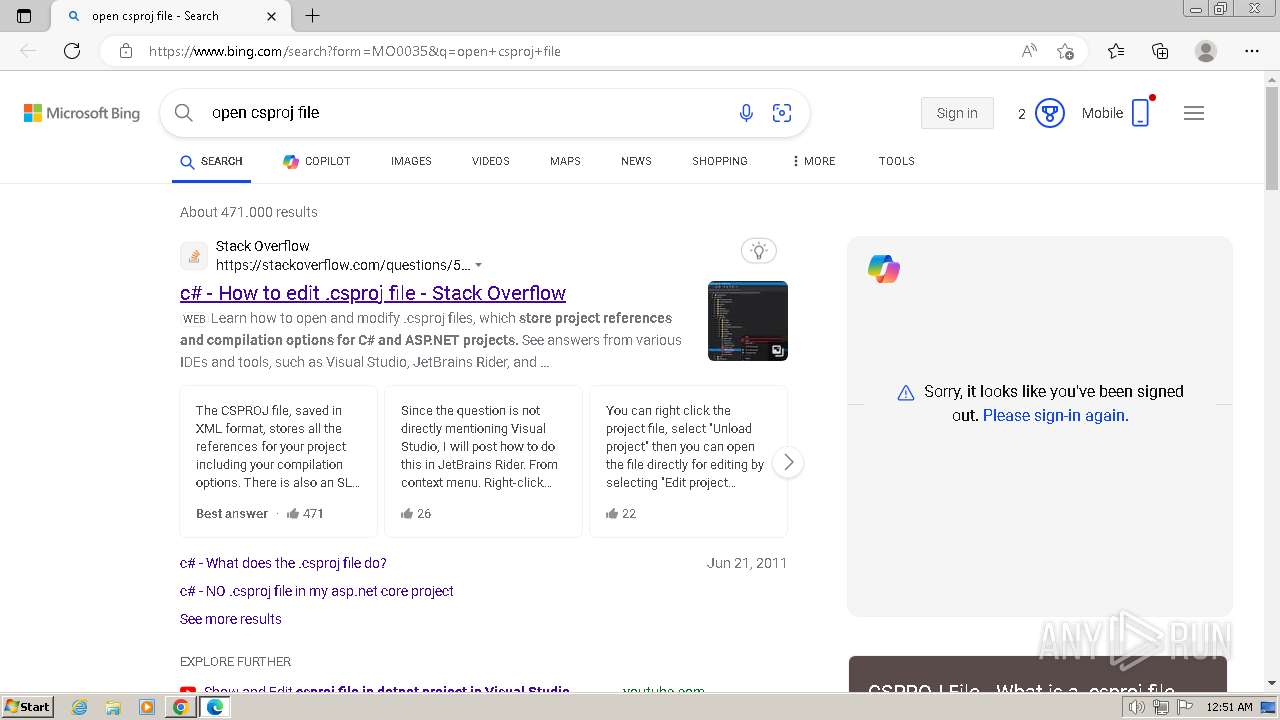Click the 12:51 AM taskbar clock
The image size is (1280, 720).
pyautogui.click(x=1229, y=707)
